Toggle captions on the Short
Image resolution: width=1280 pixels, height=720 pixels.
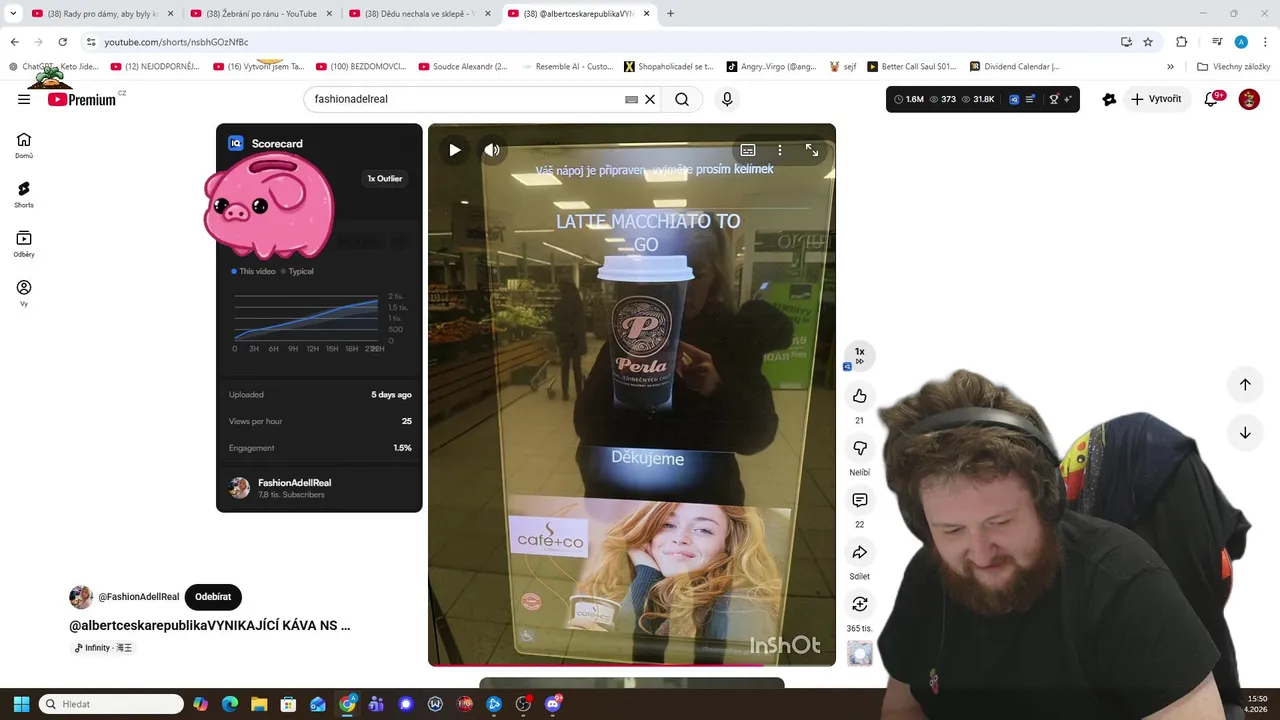pos(748,150)
